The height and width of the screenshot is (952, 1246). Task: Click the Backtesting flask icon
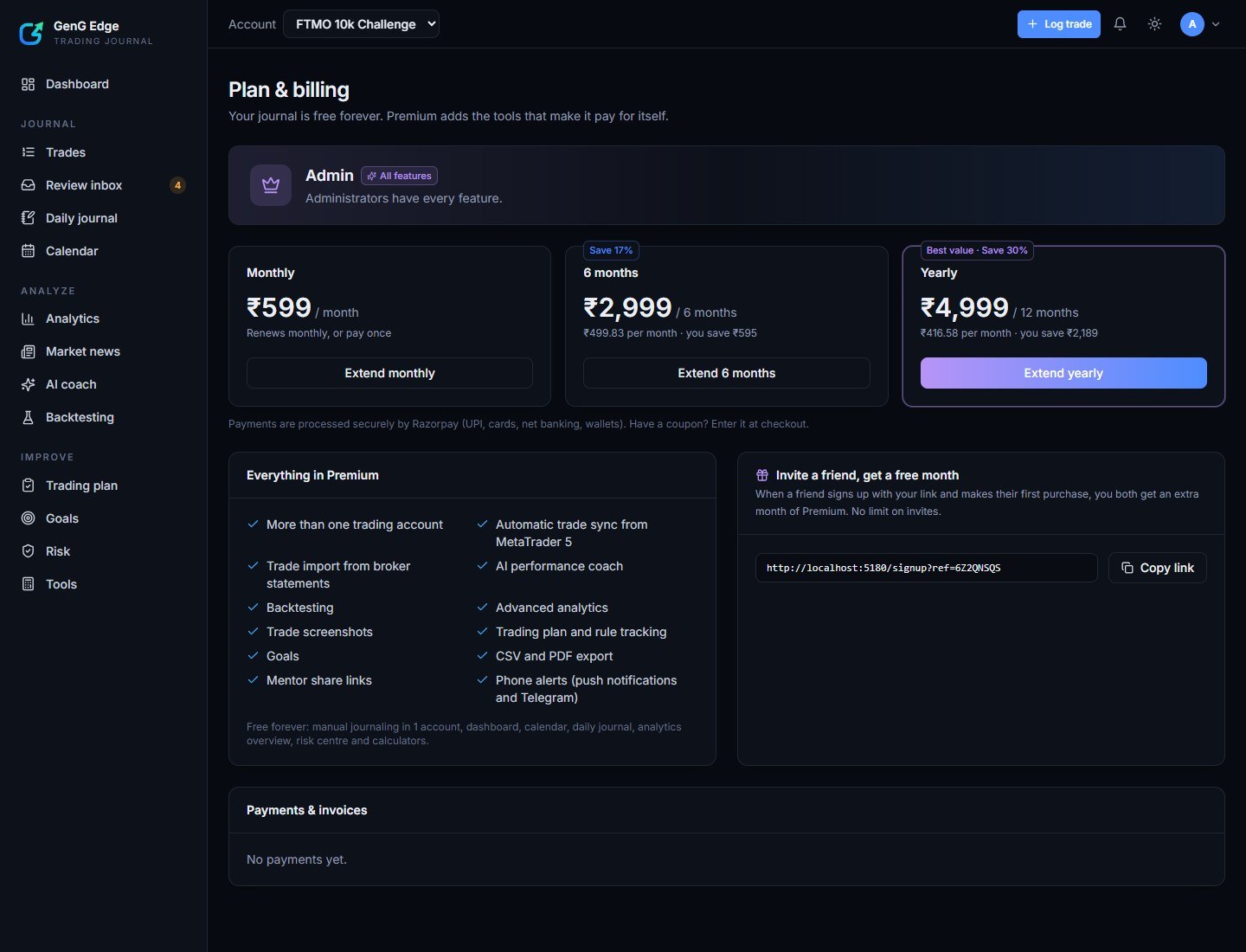28,417
